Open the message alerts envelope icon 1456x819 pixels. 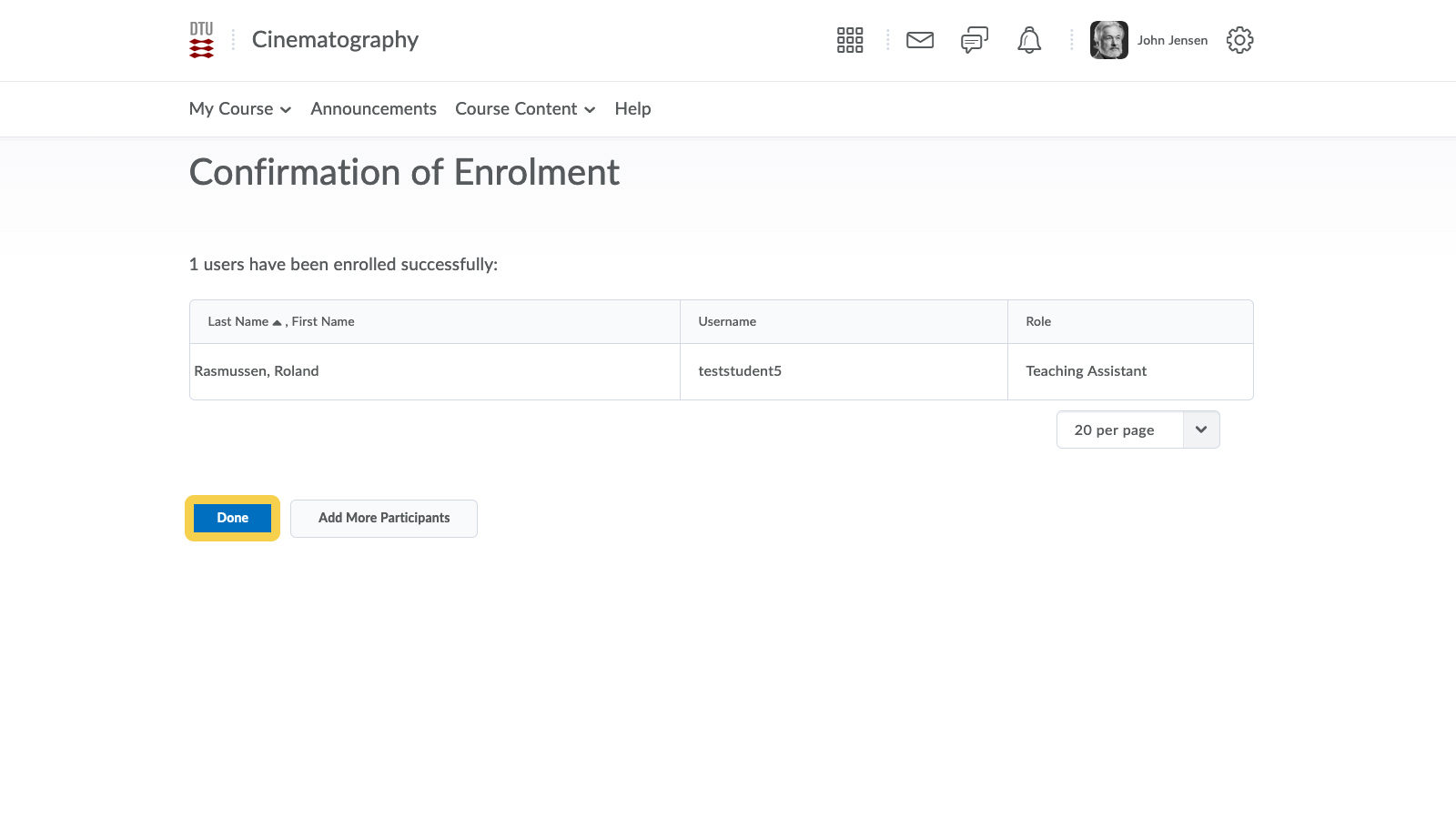tap(919, 40)
